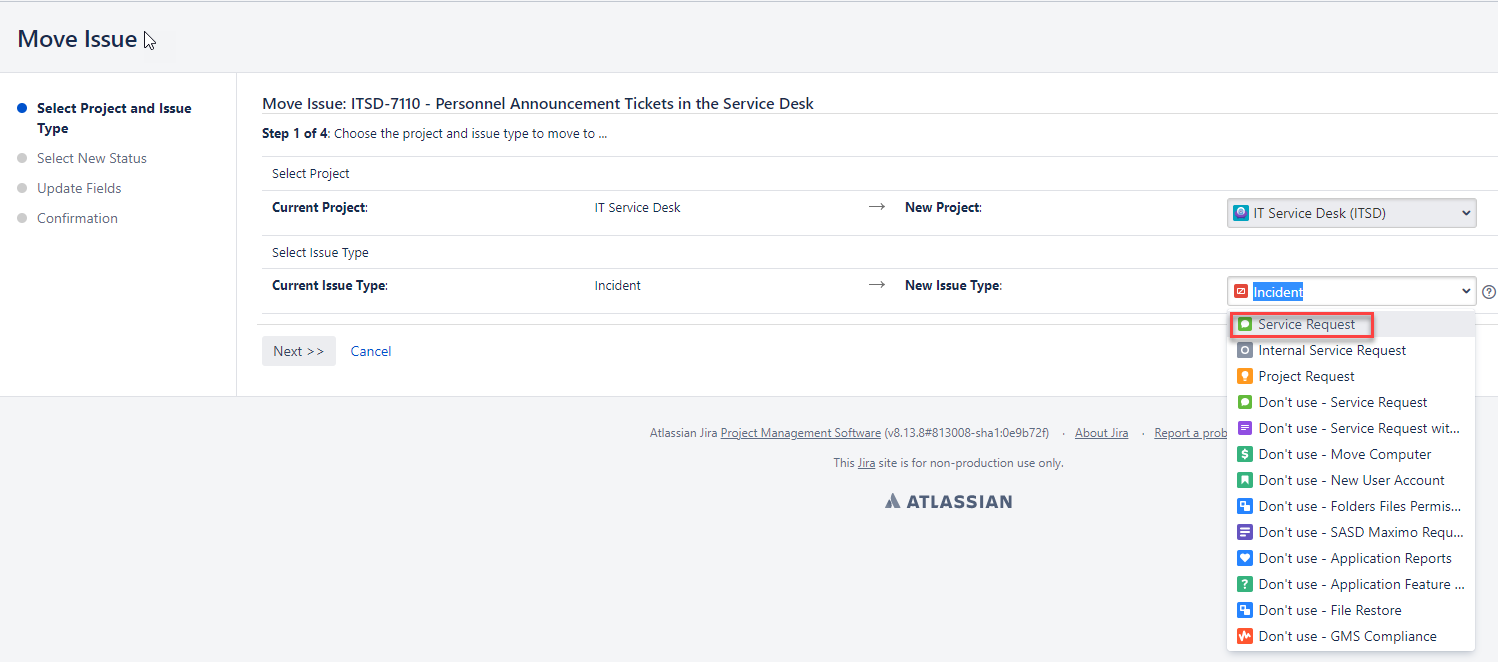The image size is (1498, 662).
Task: Click the Next >> button
Action: (299, 351)
